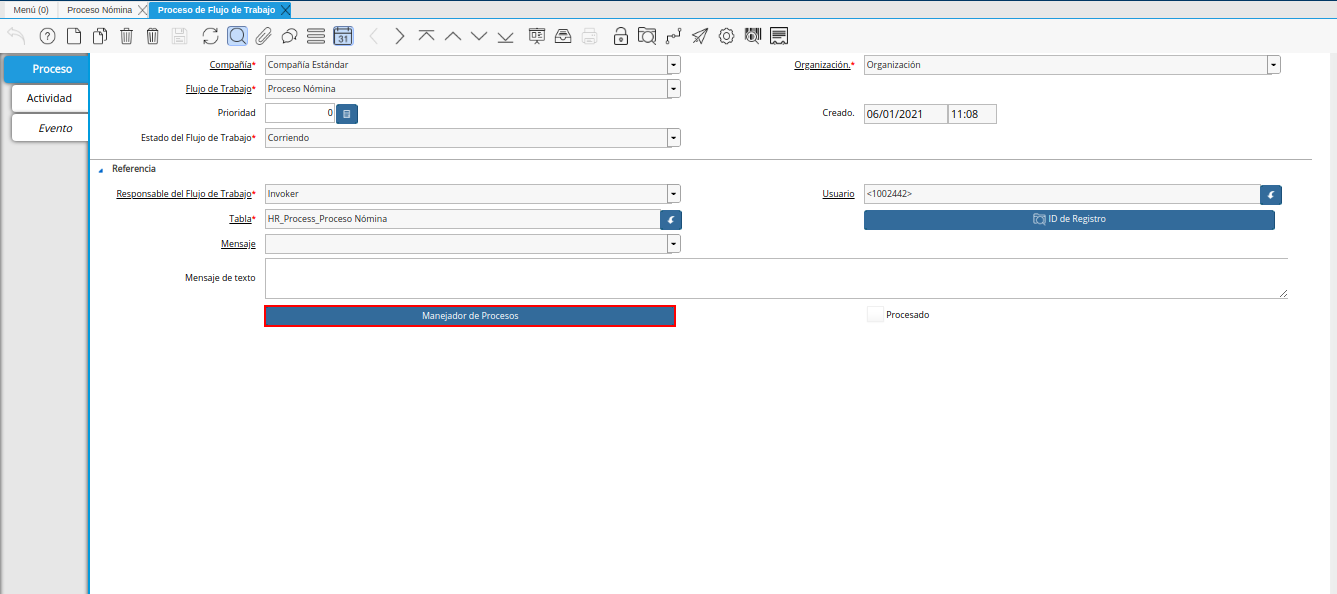Click the Refresh arrows toolbar icon

210,37
